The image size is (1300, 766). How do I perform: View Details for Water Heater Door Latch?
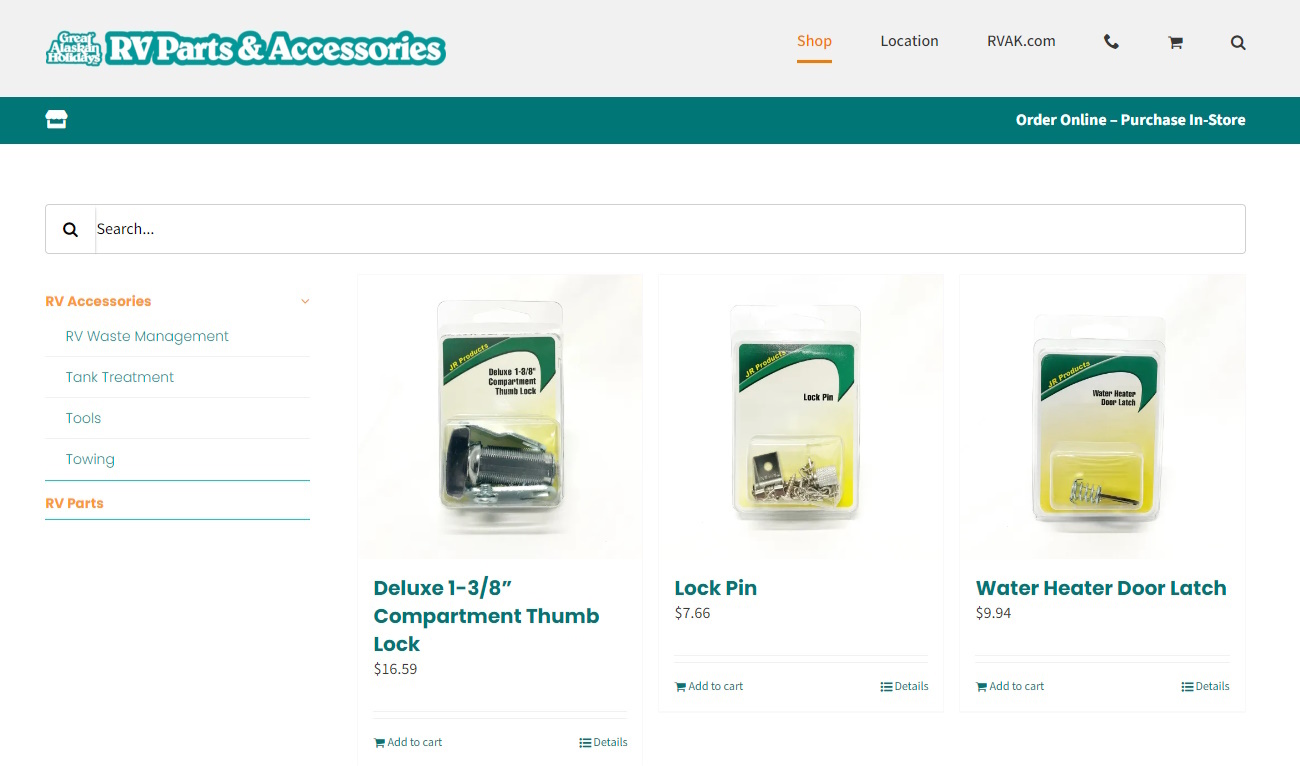point(1206,686)
